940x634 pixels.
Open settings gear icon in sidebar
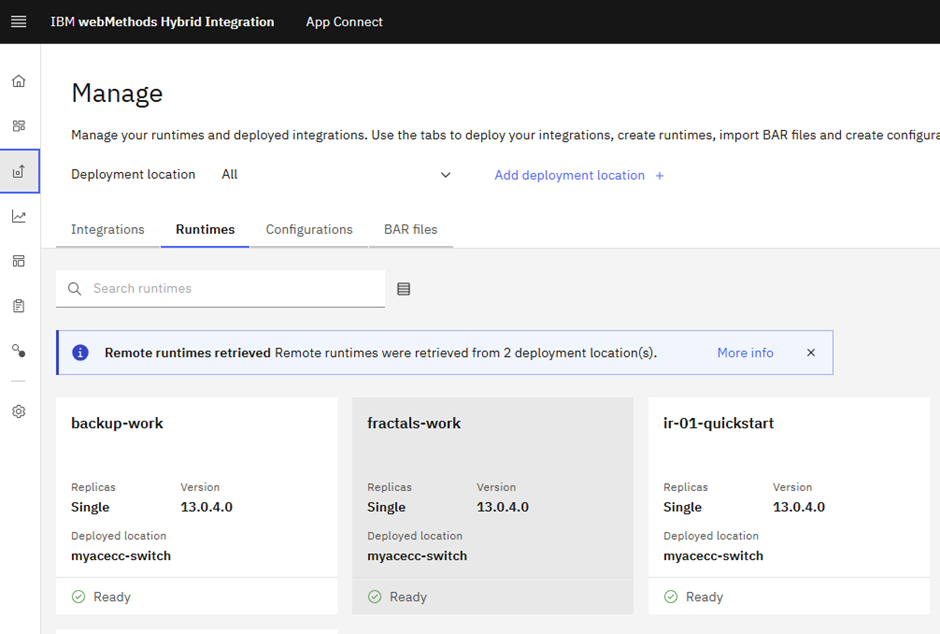pos(19,412)
